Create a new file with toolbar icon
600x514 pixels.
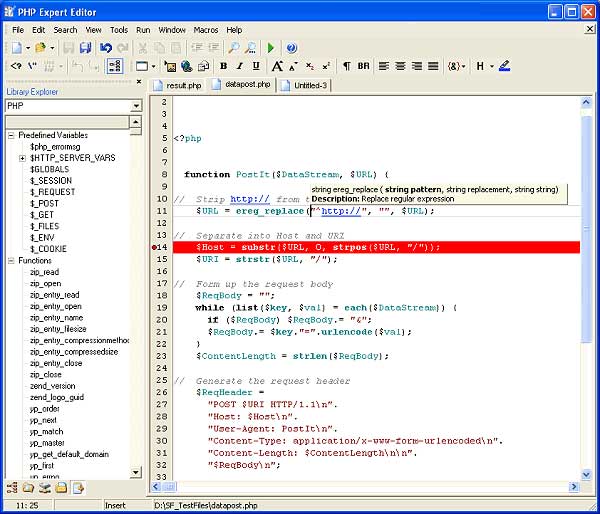(x=16, y=48)
